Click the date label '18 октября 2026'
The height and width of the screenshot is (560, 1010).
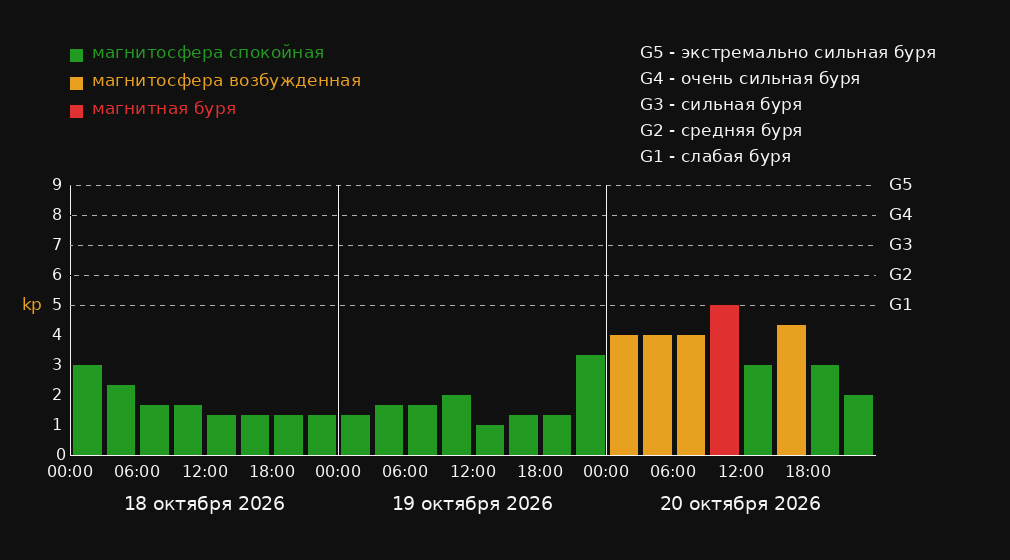[x=204, y=504]
